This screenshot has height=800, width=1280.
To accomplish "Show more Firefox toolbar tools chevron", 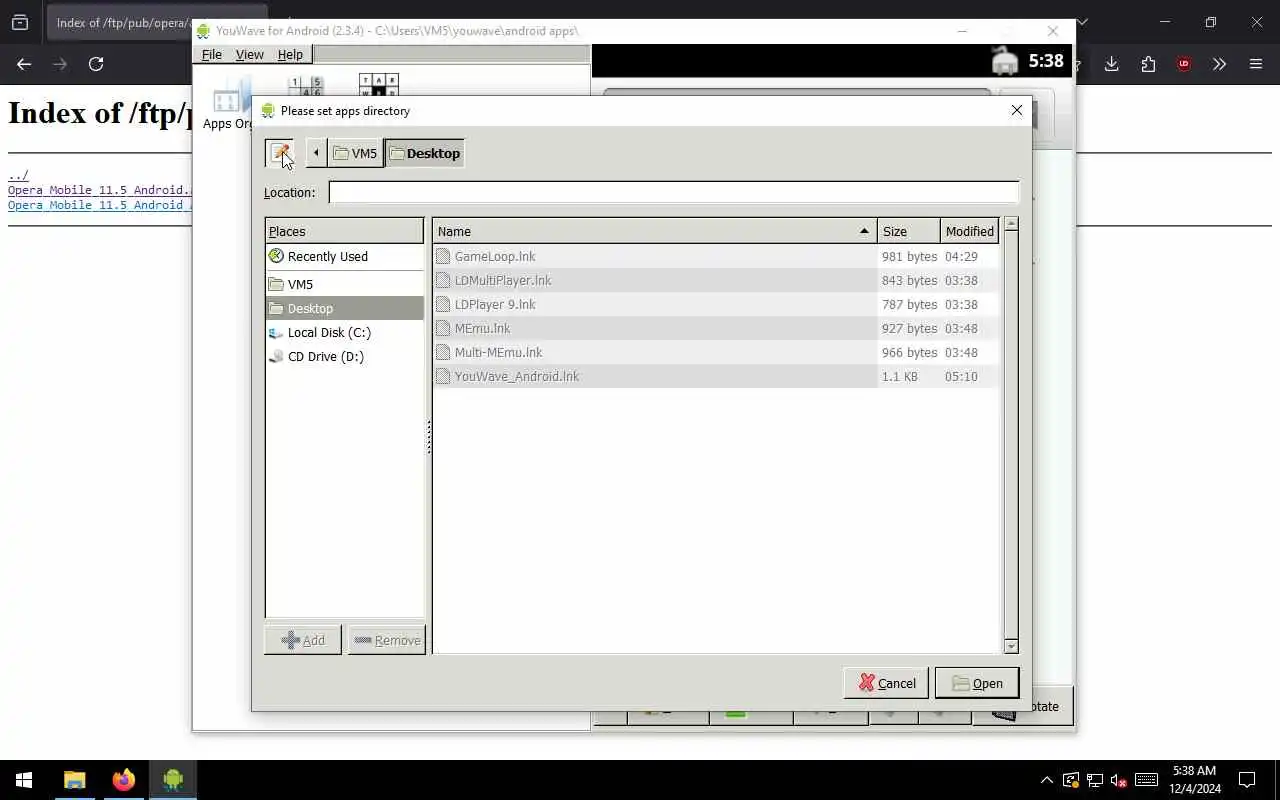I will [1219, 64].
